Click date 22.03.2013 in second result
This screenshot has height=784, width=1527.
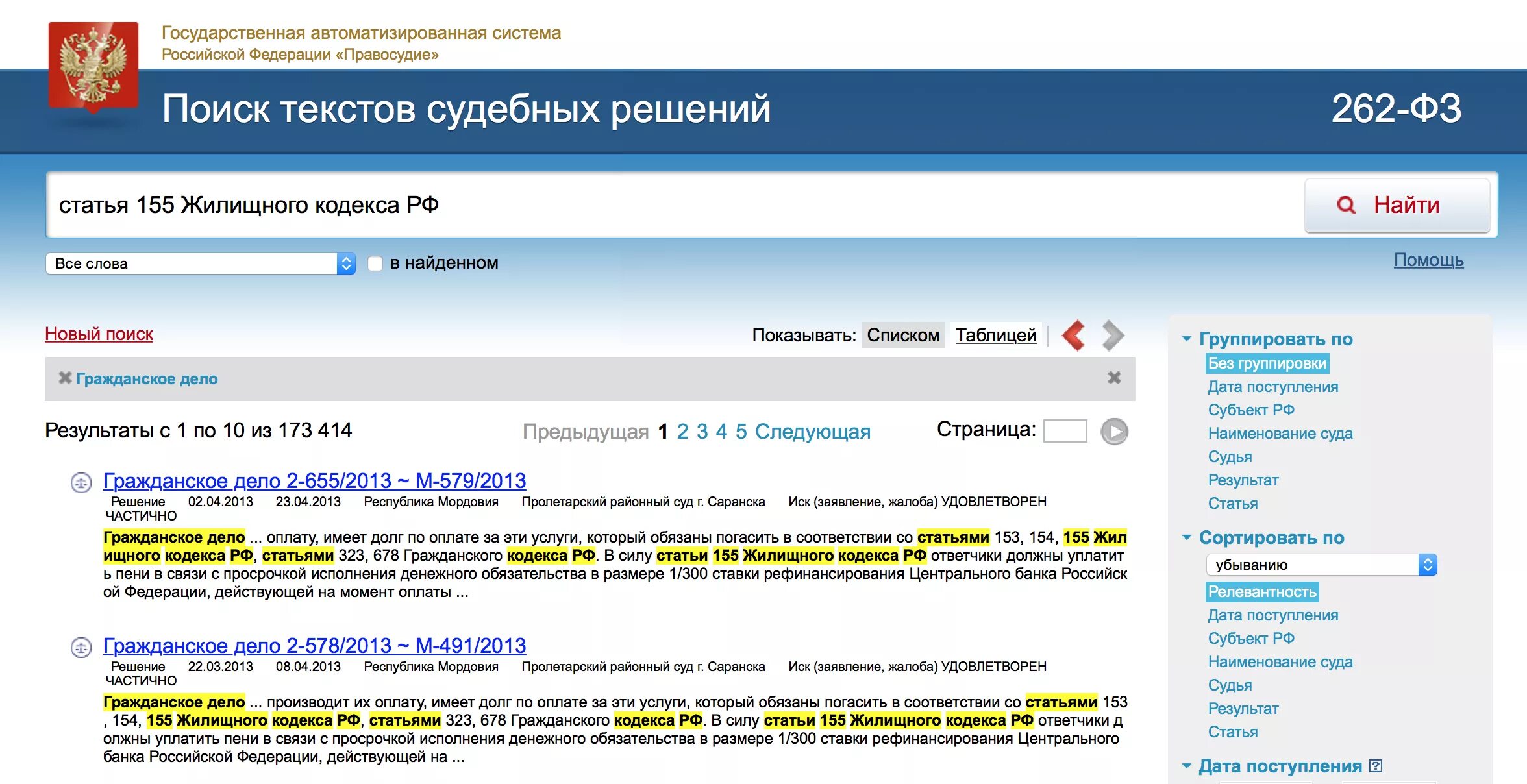pyautogui.click(x=220, y=667)
